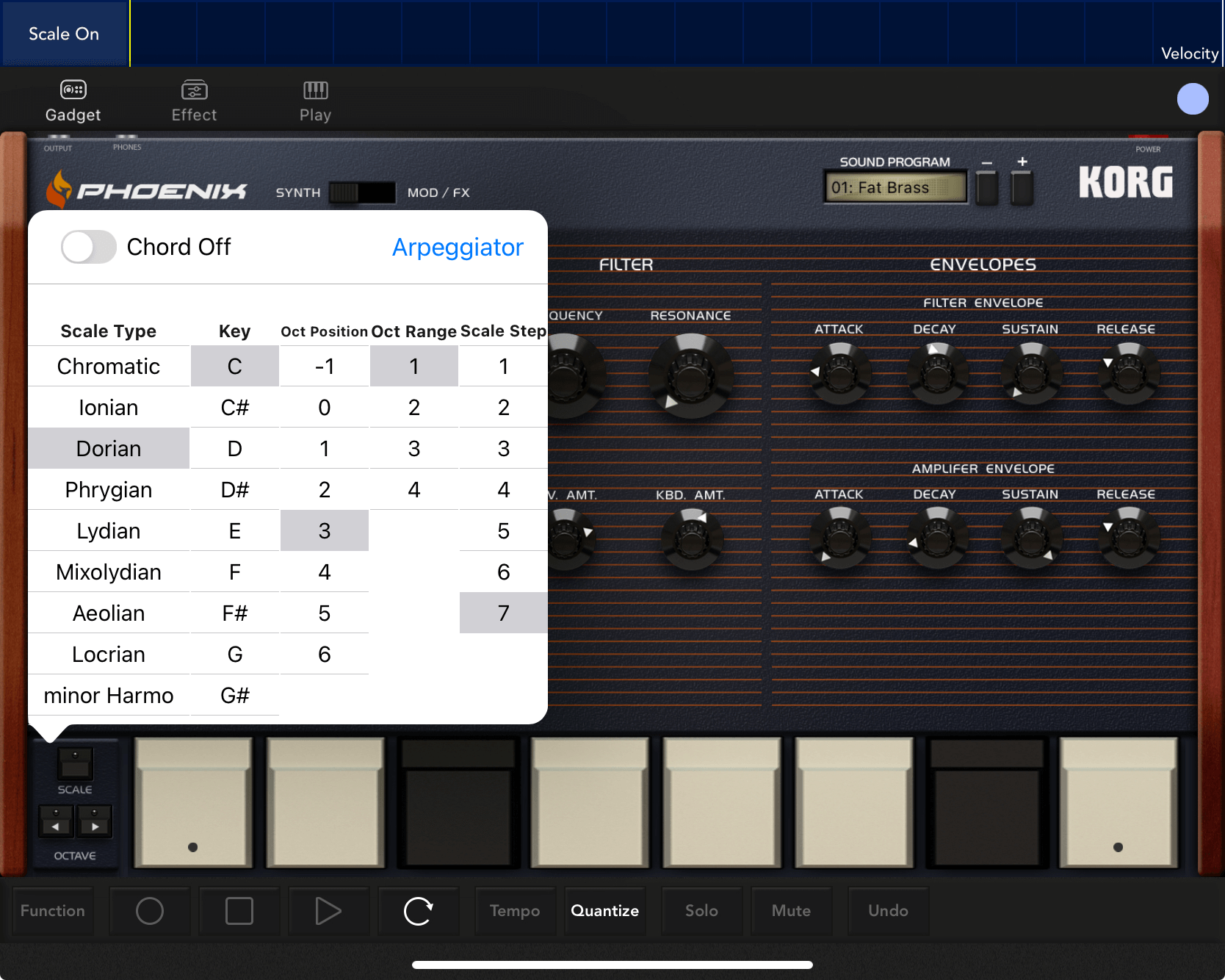Select Chromatic scale type
Screen dimensions: 1225x980
pos(109,366)
